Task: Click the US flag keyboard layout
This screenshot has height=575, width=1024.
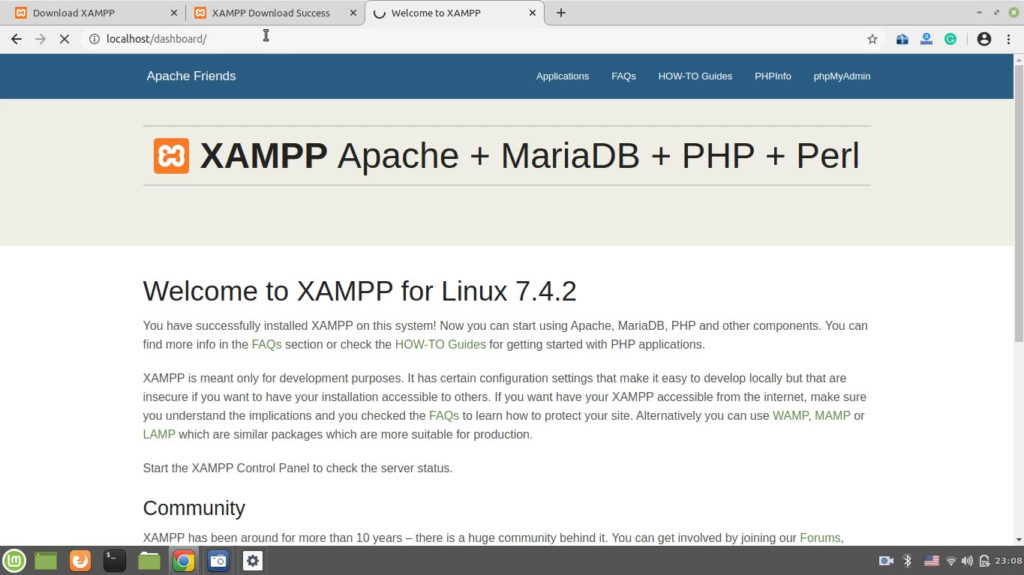Action: [x=931, y=561]
